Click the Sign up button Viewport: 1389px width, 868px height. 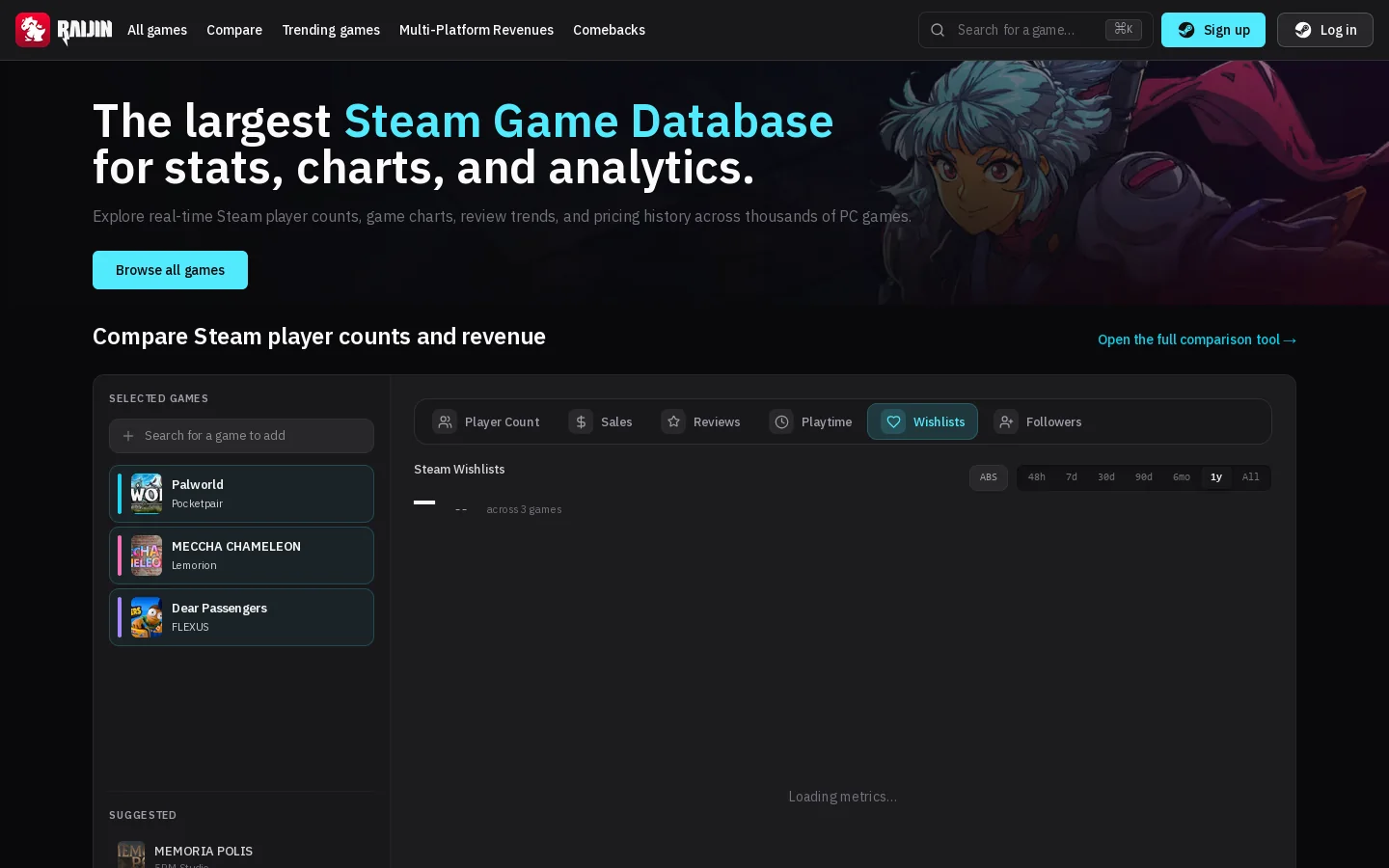click(1213, 30)
